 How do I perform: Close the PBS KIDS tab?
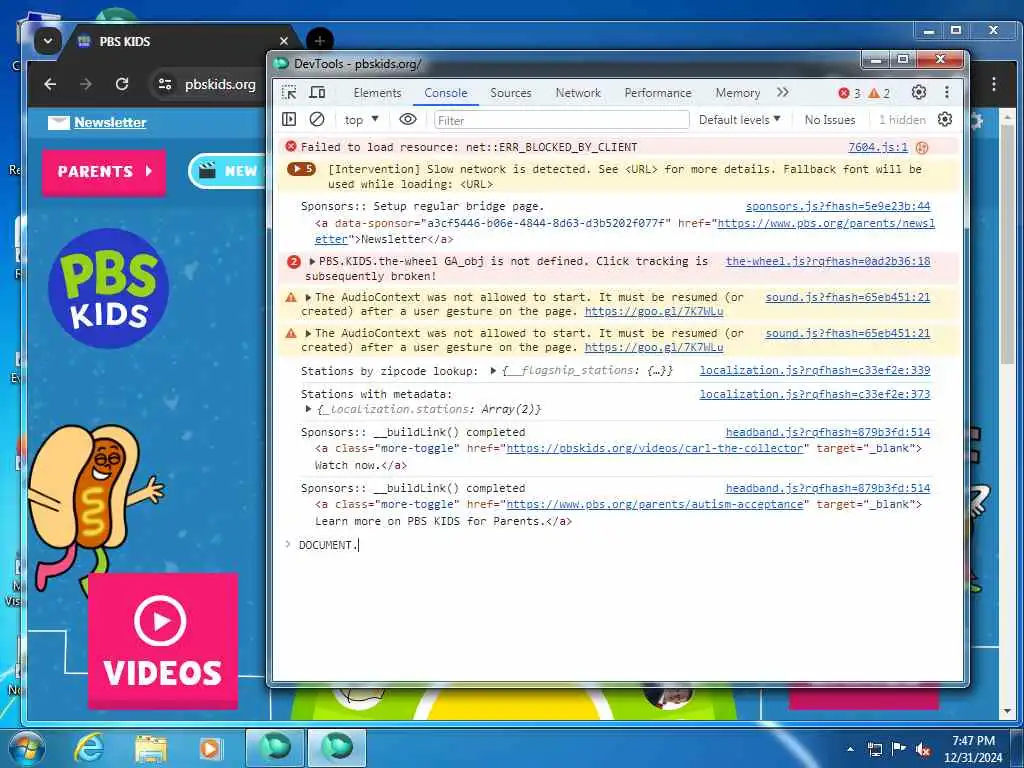click(x=283, y=41)
